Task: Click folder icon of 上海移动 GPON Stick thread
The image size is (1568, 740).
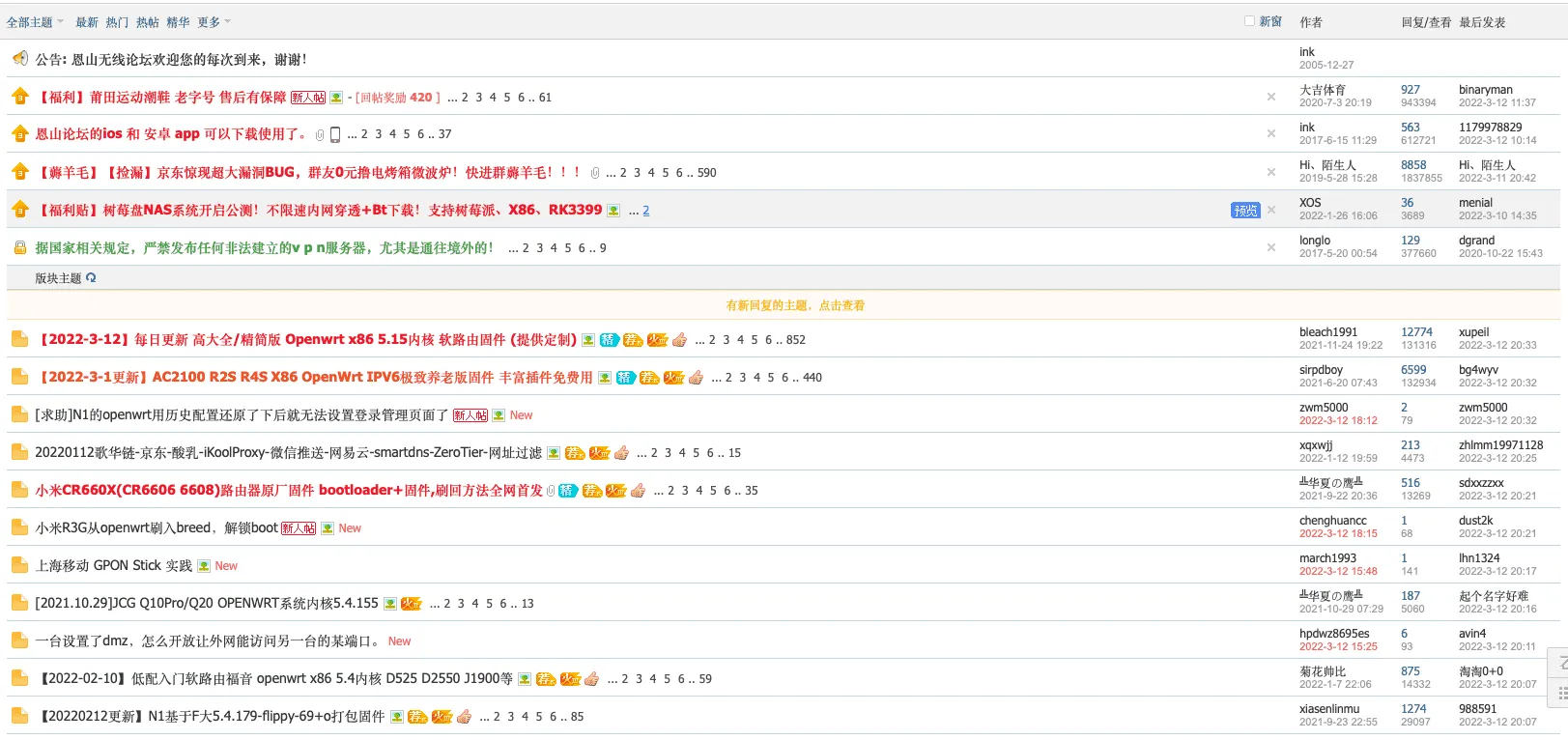Action: (x=19, y=565)
